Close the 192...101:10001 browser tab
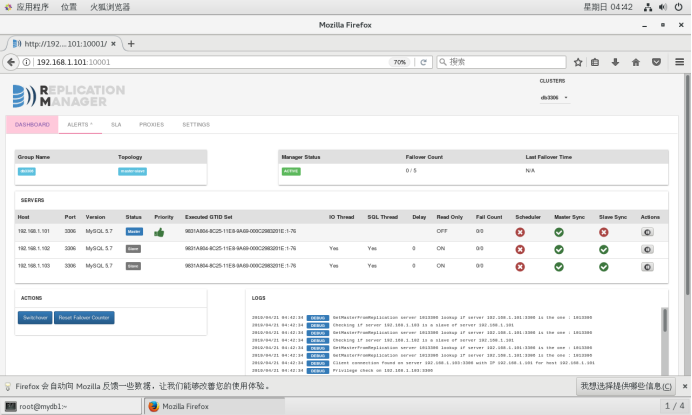This screenshot has height=415, width=692. pyautogui.click(x=113, y=44)
